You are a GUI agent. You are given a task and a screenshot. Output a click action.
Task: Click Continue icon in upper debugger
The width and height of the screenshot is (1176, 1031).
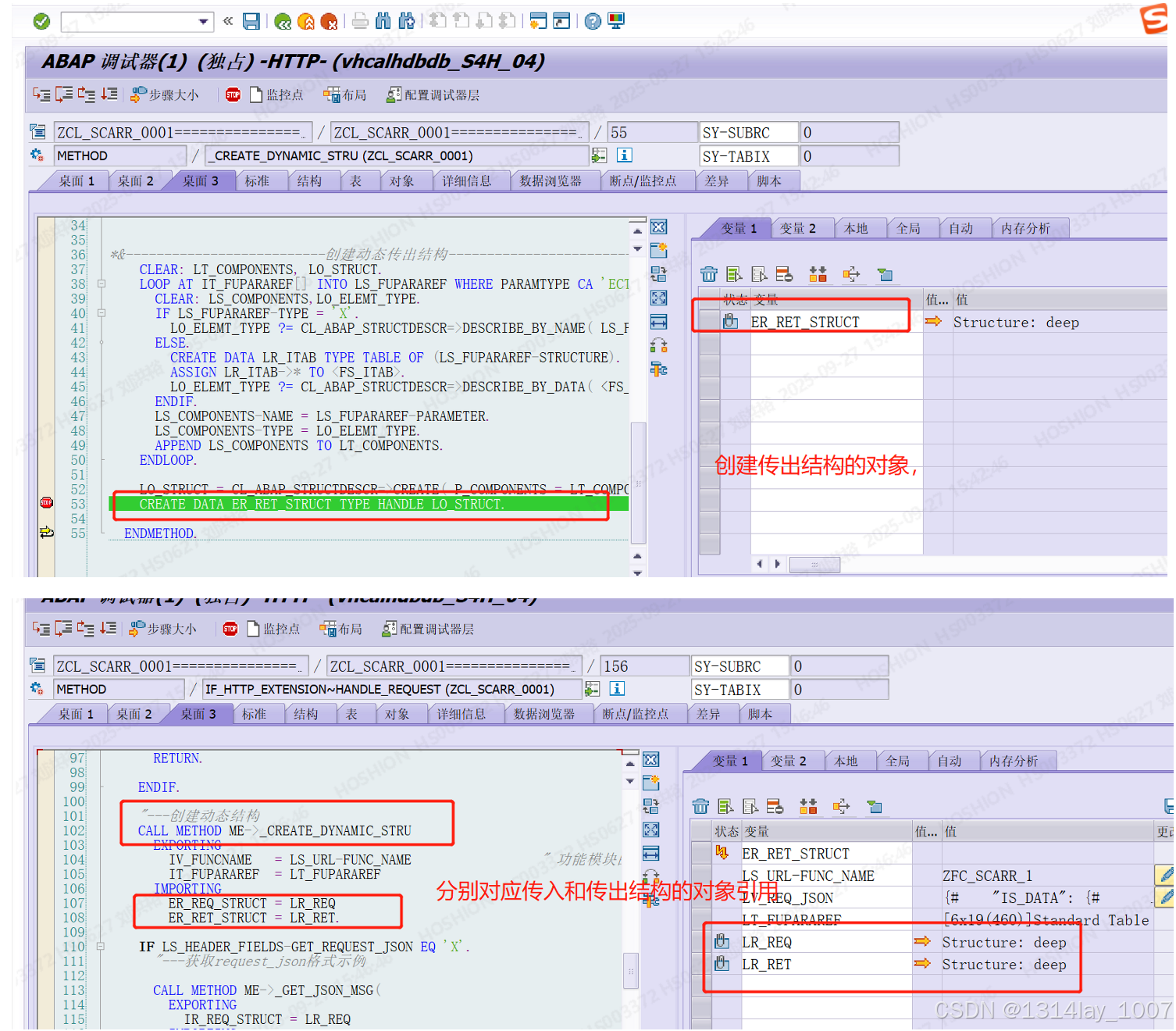coord(109,95)
